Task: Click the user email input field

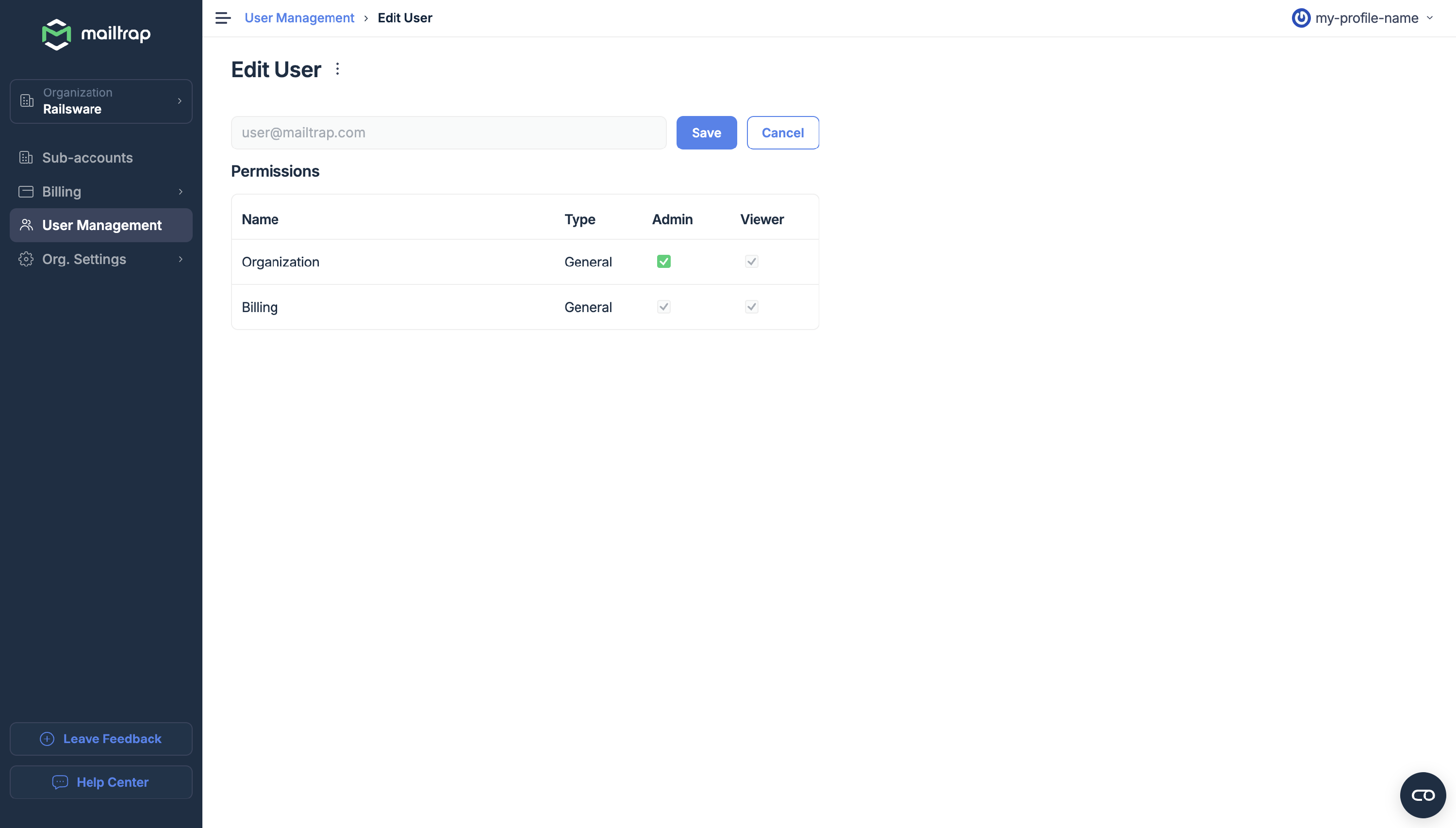Action: tap(448, 133)
